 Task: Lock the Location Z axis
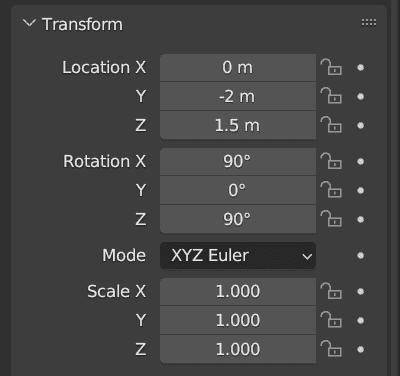click(x=331, y=125)
